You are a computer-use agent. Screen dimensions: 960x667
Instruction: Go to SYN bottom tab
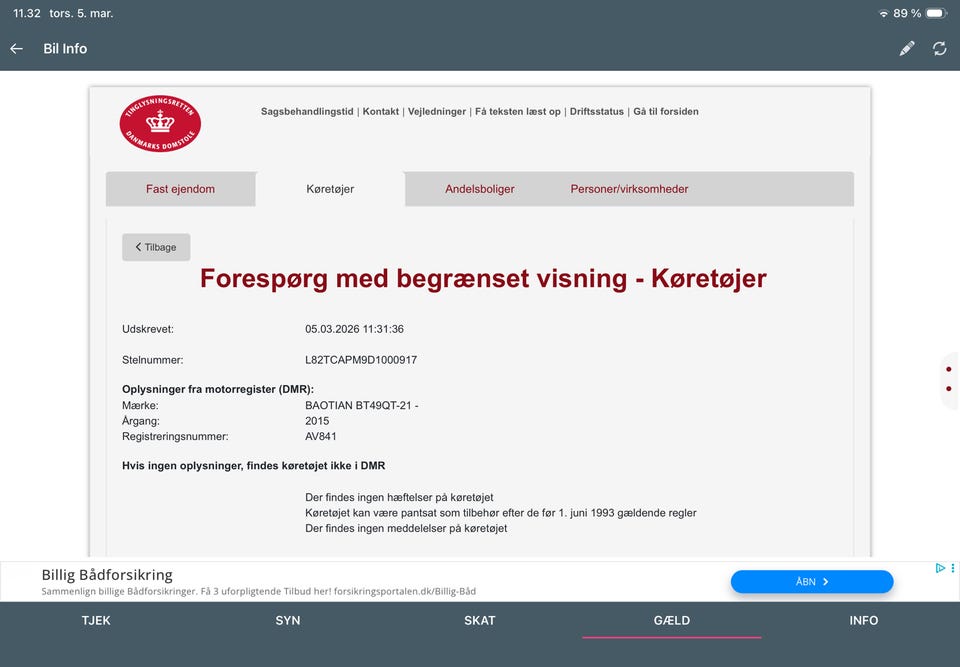[288, 620]
